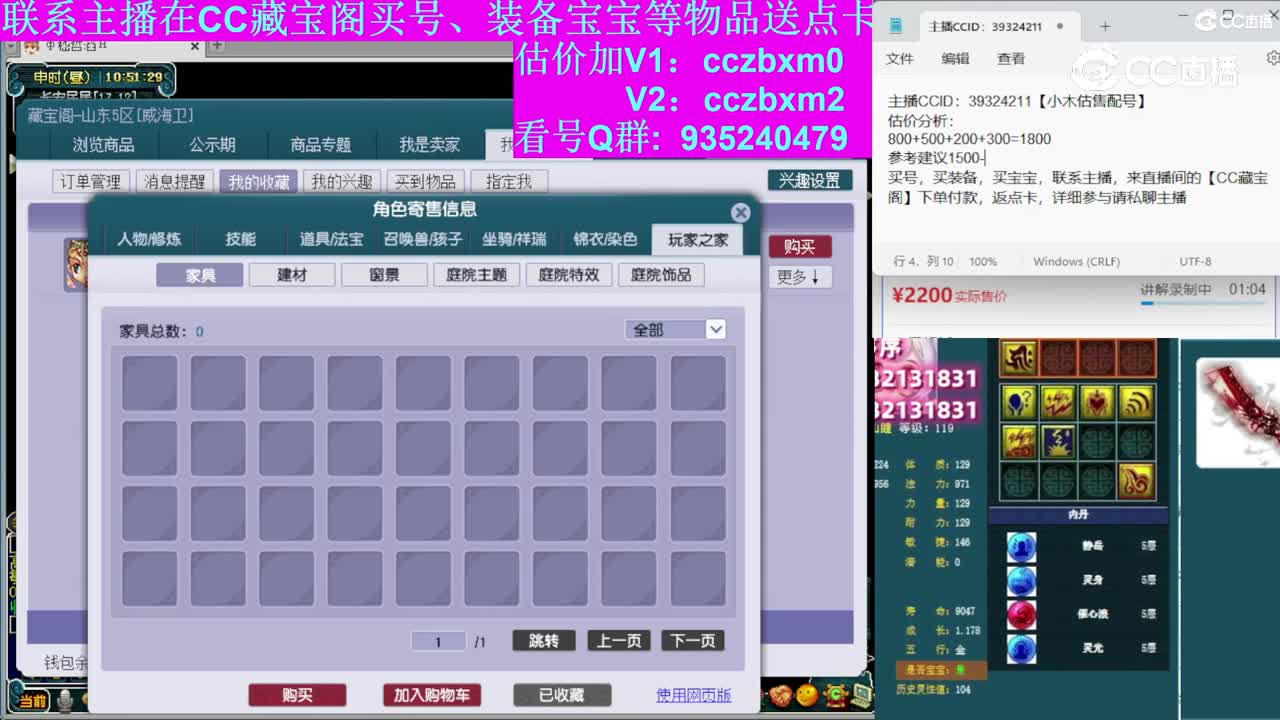Open the 使用网页版 link
This screenshot has width=1280, height=720.
pyautogui.click(x=694, y=695)
